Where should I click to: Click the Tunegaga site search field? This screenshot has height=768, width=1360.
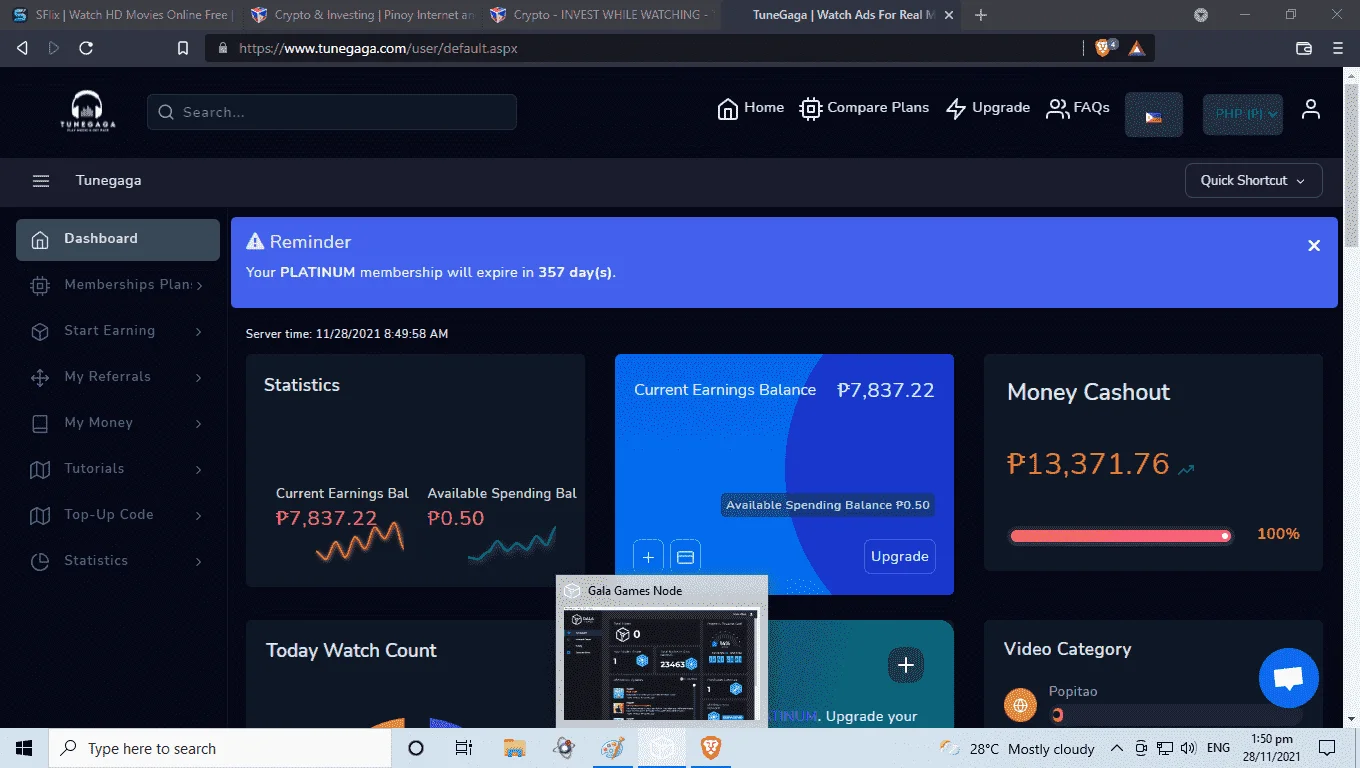pos(332,112)
